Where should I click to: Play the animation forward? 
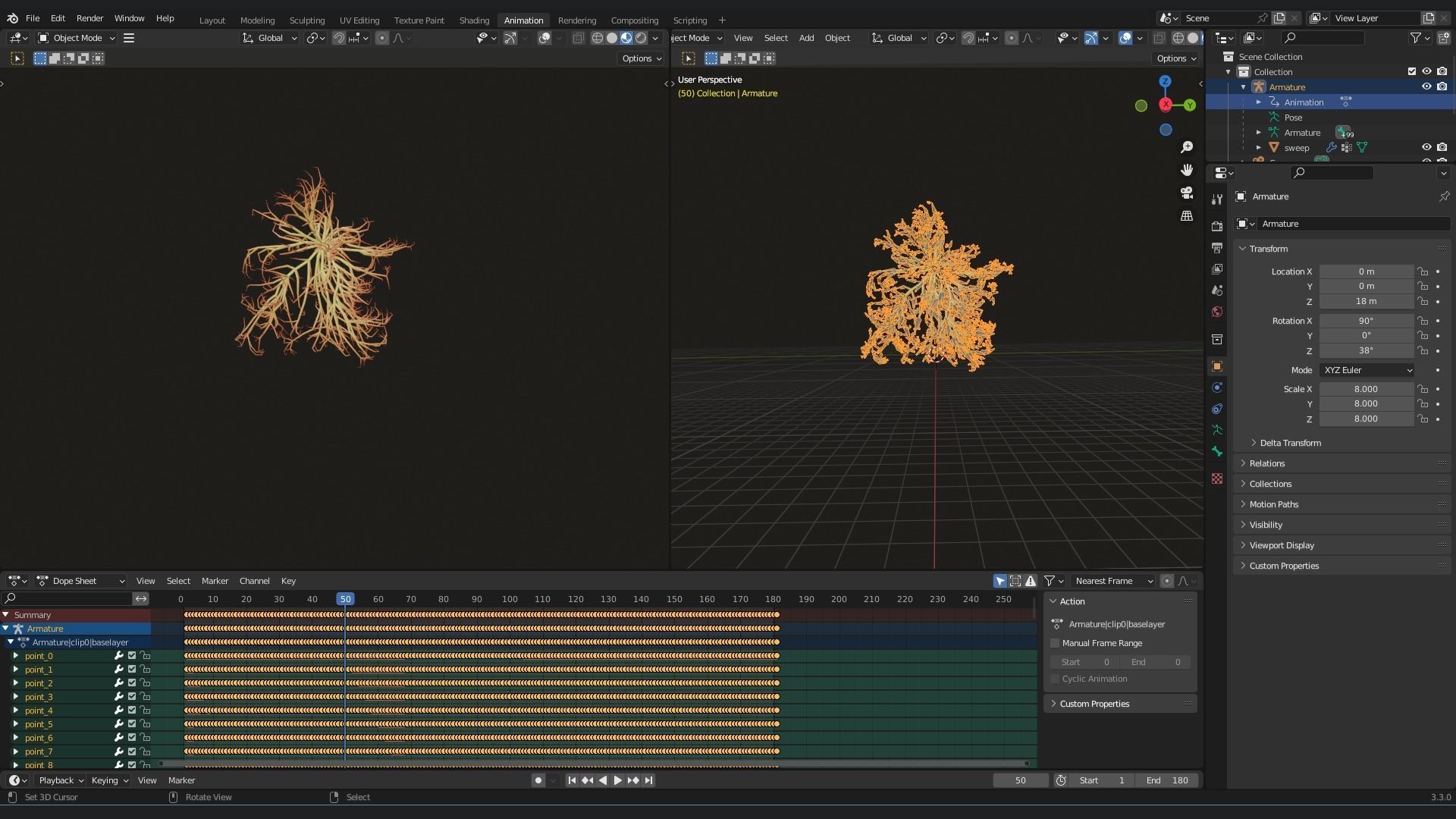[617, 780]
